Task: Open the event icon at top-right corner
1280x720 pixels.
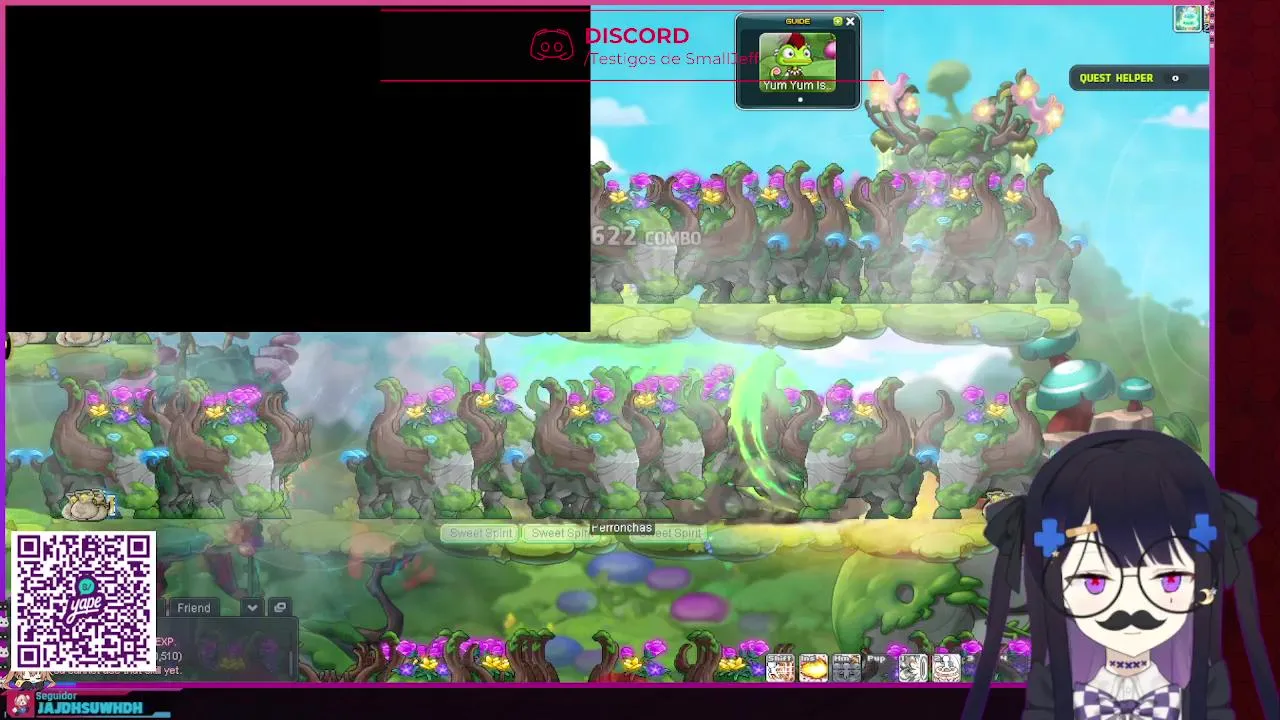Action: (1187, 18)
